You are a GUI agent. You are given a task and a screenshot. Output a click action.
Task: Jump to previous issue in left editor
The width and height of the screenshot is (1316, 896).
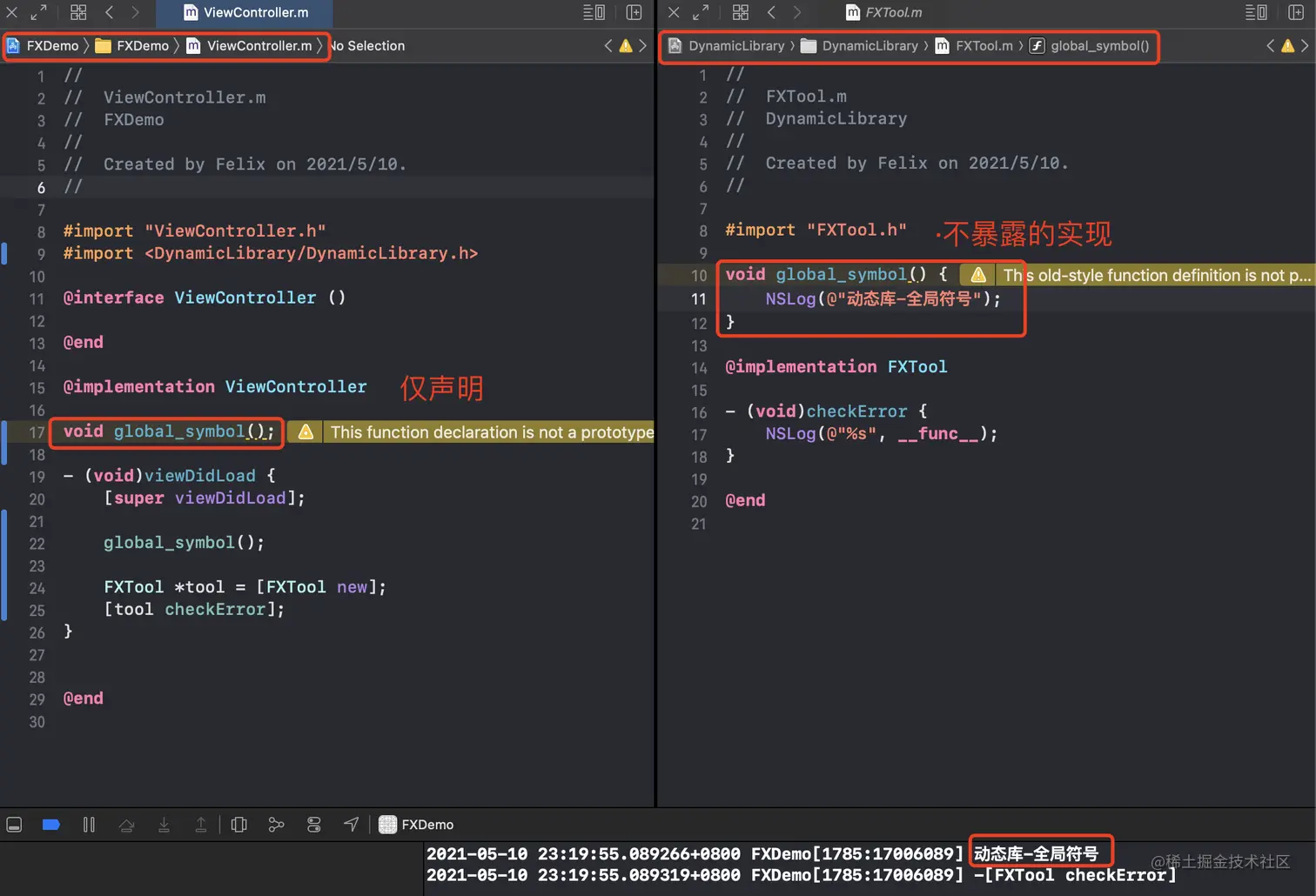point(608,46)
